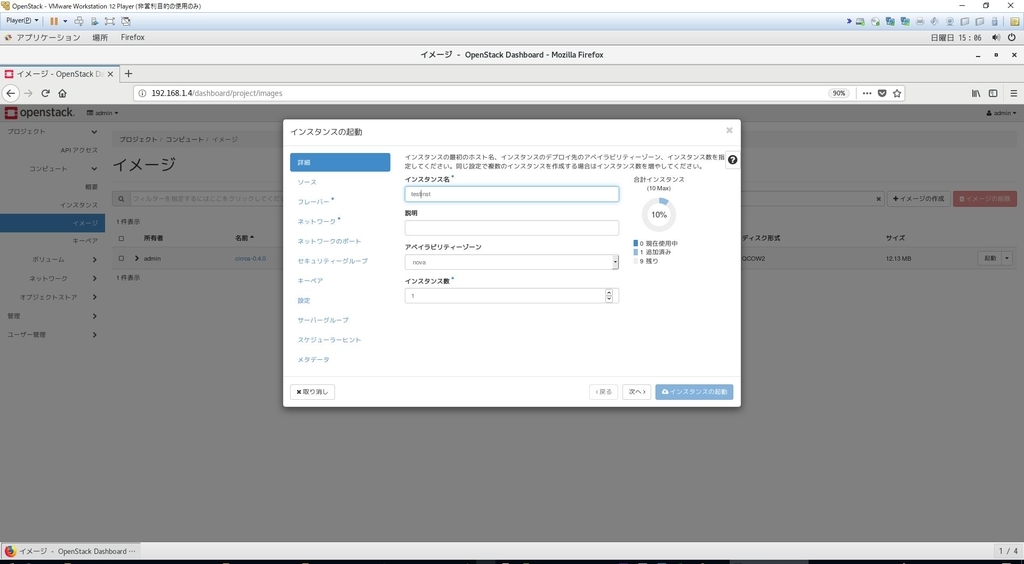
Task: Click the VMware sound card device icon
Action: pyautogui.click(x=934, y=21)
